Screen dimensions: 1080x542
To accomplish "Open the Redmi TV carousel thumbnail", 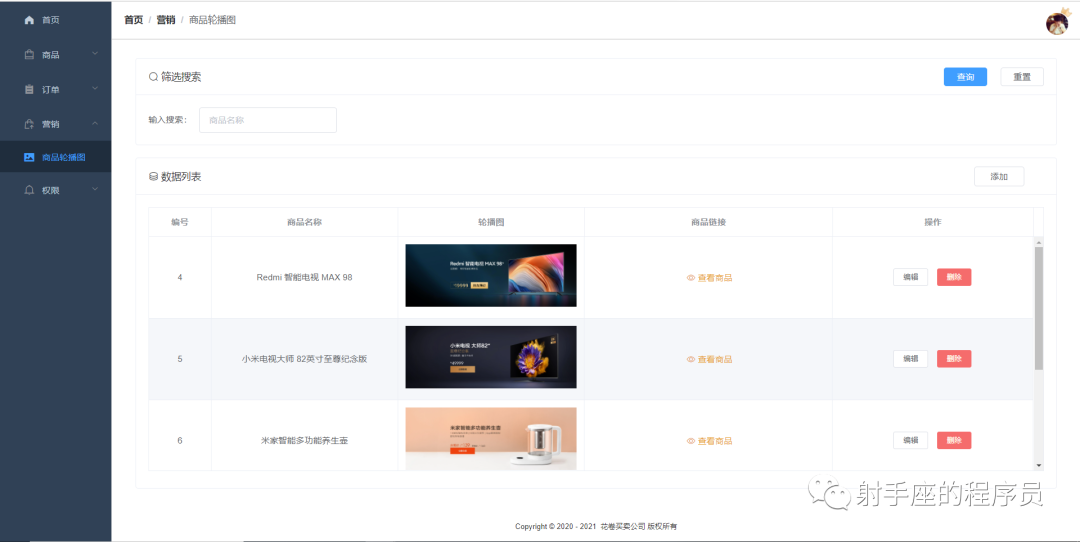I will 491,275.
